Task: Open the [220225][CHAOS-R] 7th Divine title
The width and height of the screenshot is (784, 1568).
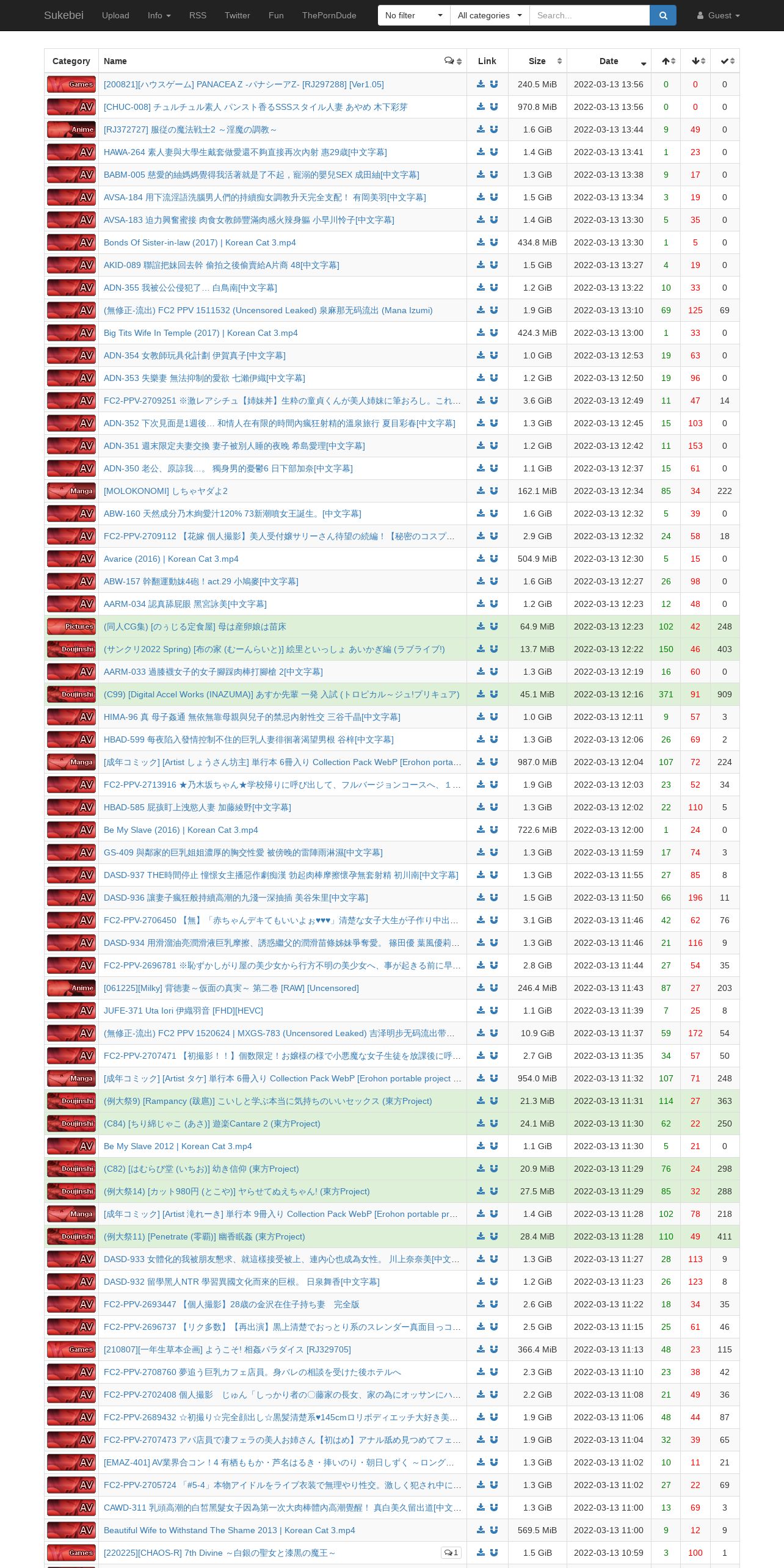Action: tap(219, 1553)
